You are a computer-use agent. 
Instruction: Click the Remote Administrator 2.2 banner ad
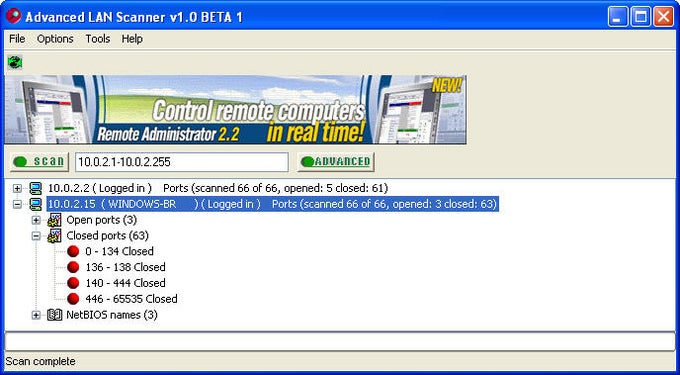click(235, 110)
